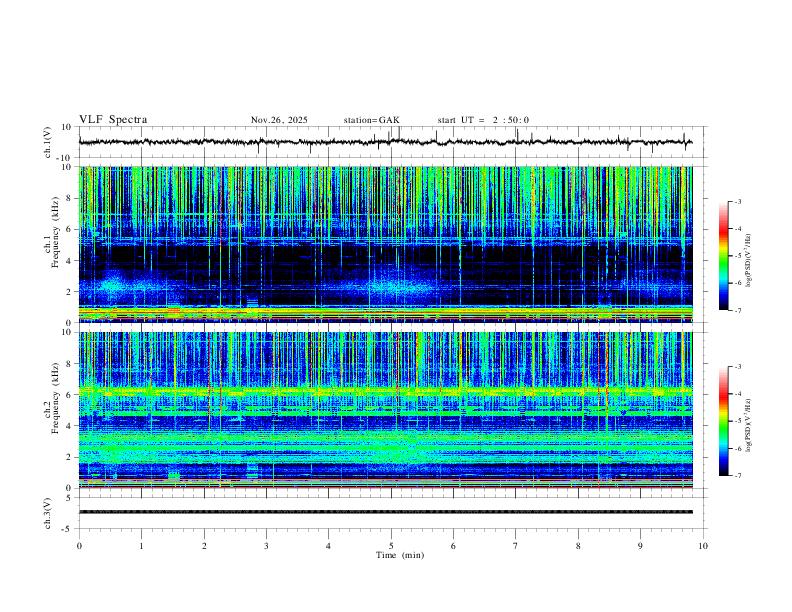The height and width of the screenshot is (612, 792).
Task: Click the ch.1 PSD color scale bar
Action: (723, 256)
